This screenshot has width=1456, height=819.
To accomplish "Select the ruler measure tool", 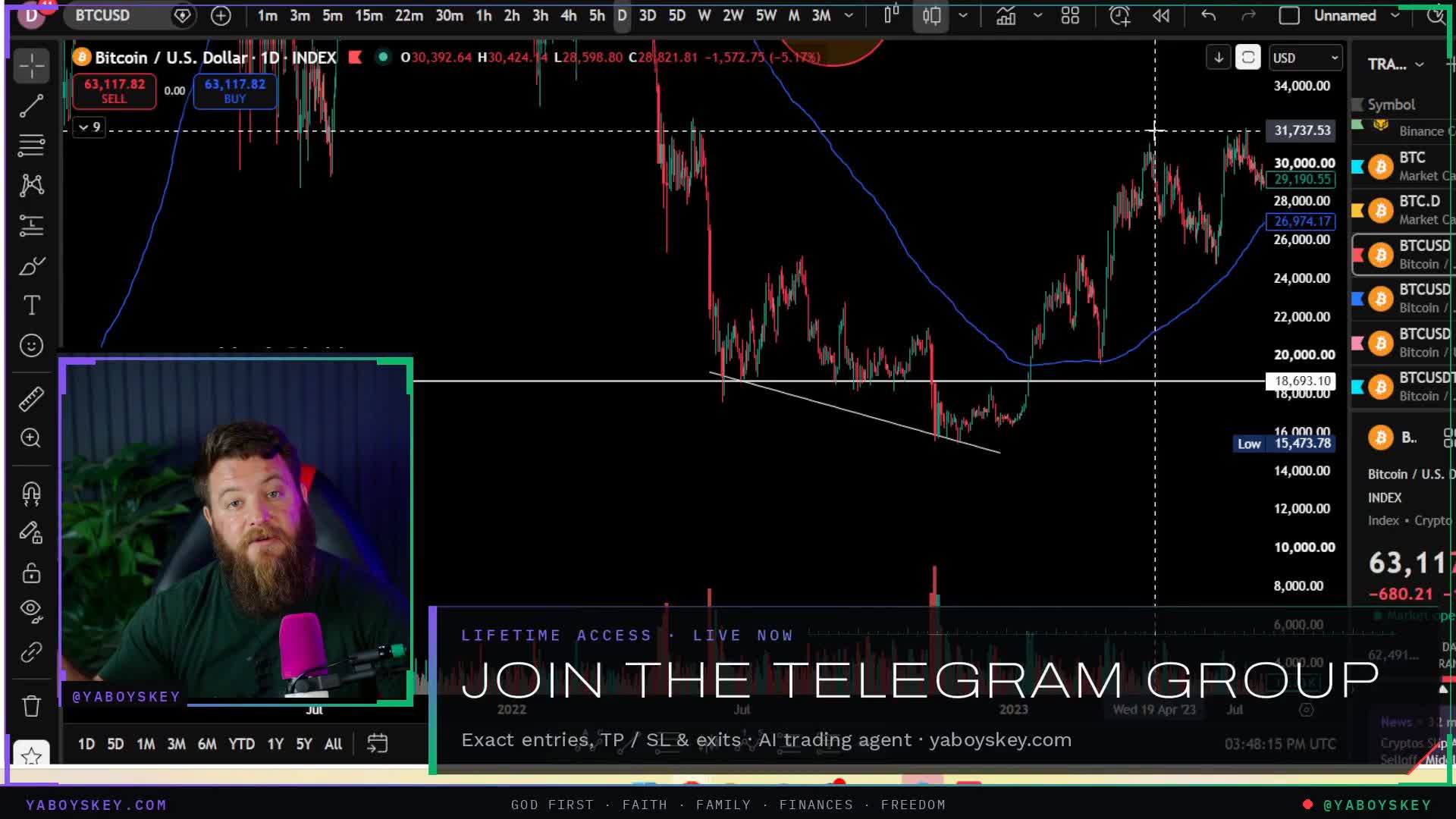I will [x=31, y=399].
